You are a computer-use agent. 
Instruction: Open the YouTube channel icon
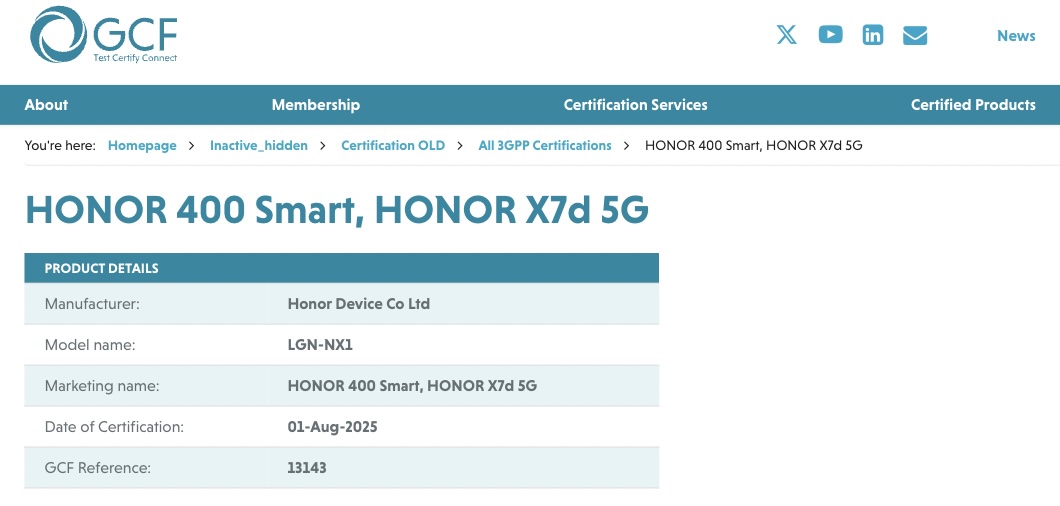[830, 35]
